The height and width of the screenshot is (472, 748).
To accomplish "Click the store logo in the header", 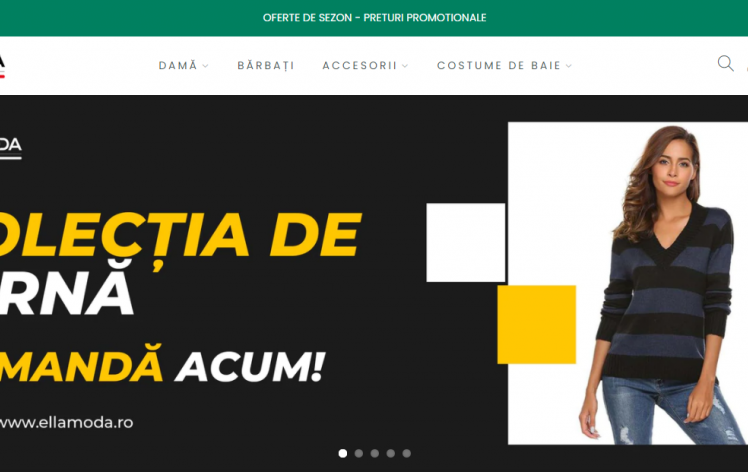I will click(x=2, y=66).
